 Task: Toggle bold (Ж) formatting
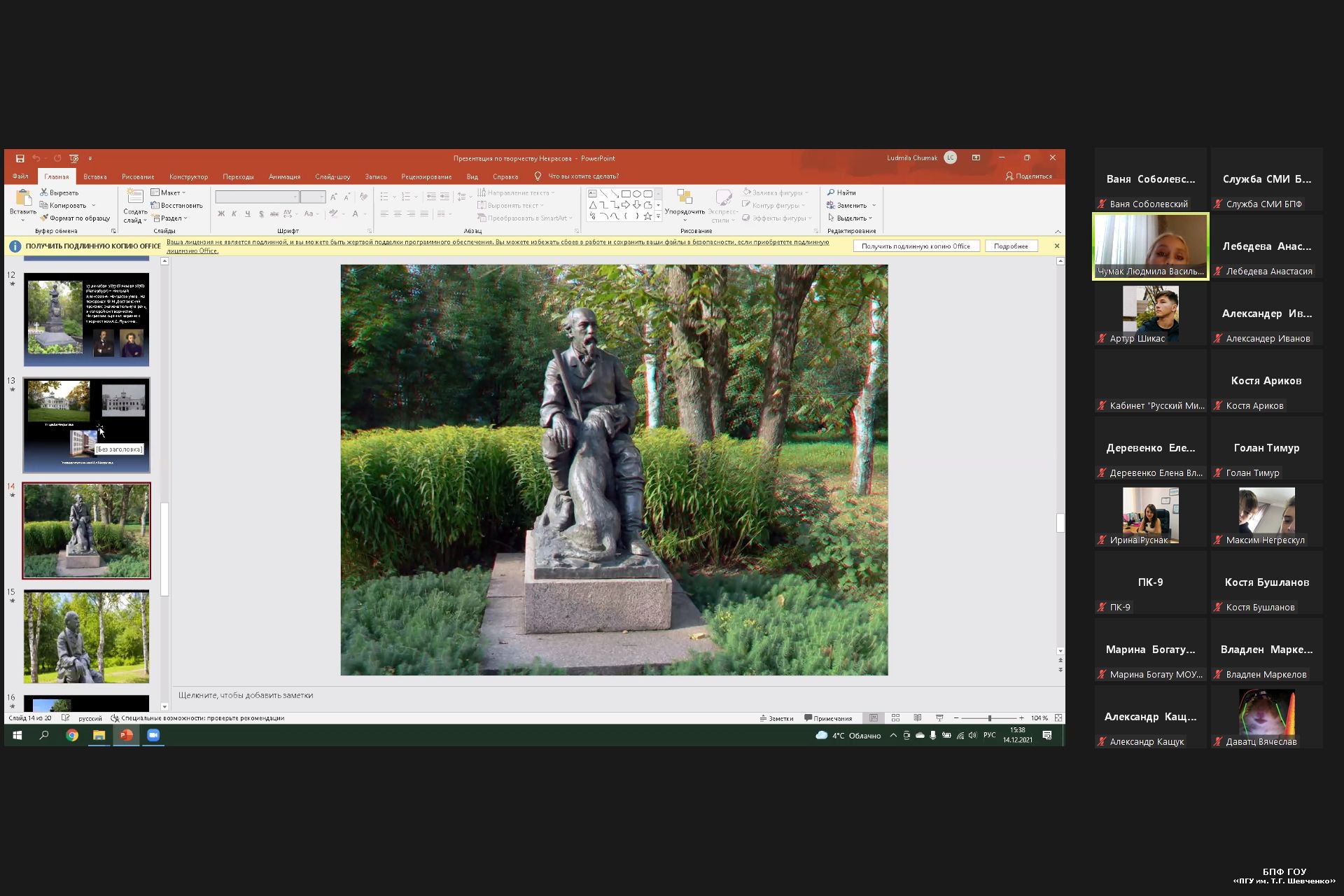pyautogui.click(x=221, y=213)
